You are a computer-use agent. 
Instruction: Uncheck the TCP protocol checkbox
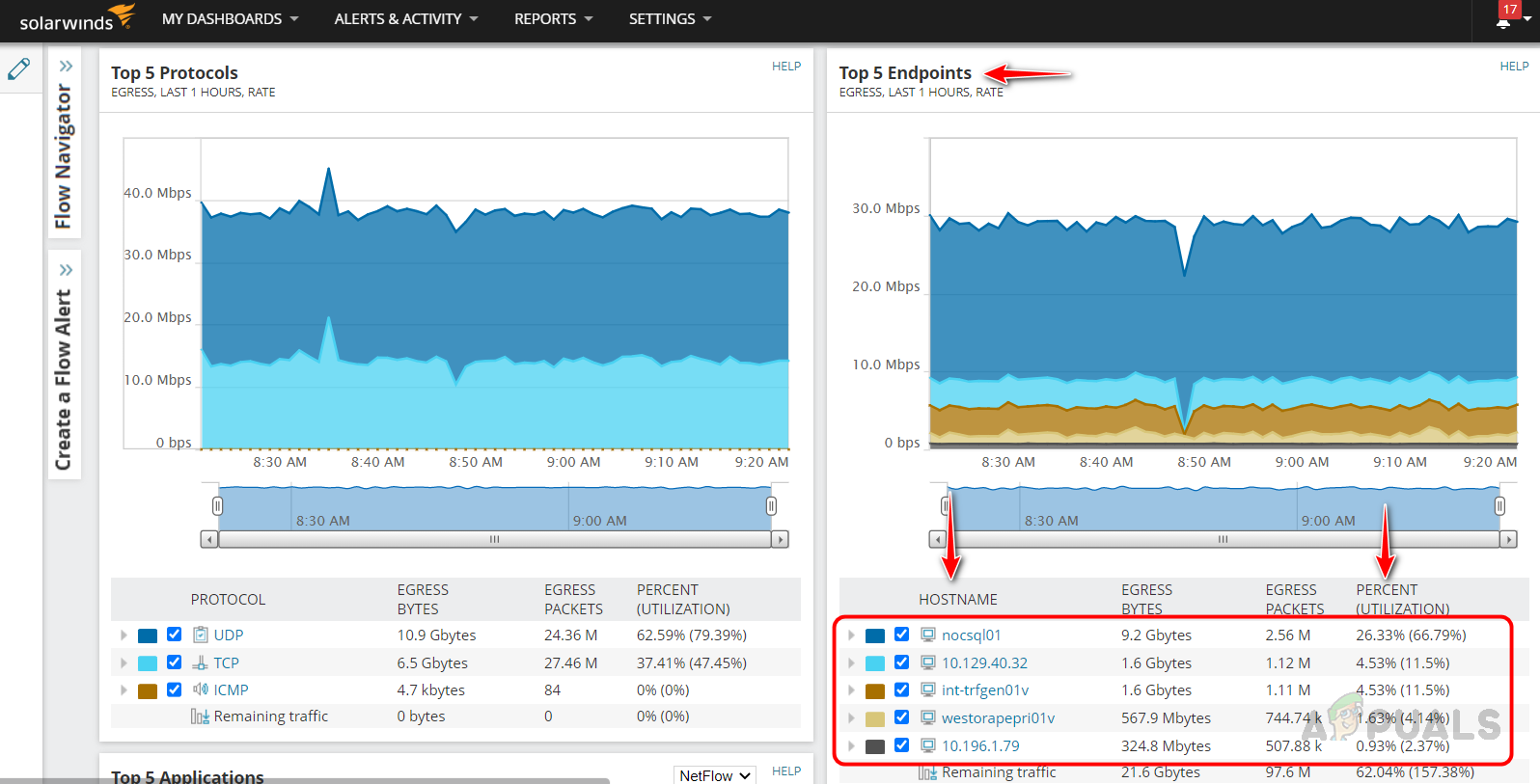pos(174,662)
